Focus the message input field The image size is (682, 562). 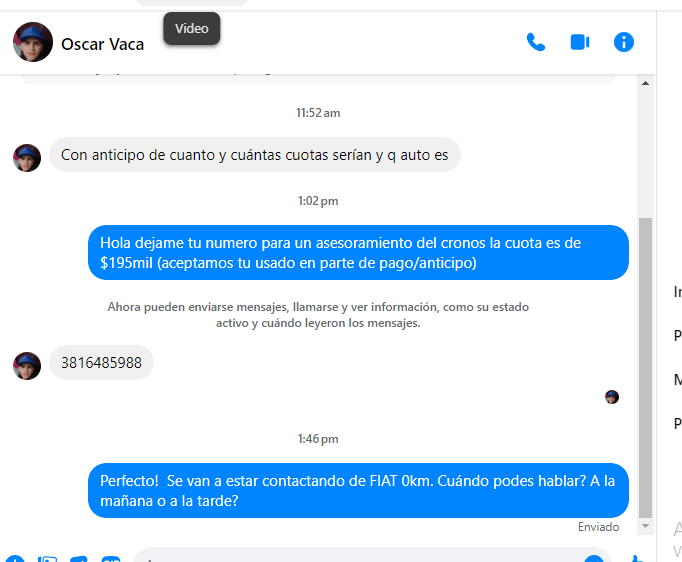(361, 557)
